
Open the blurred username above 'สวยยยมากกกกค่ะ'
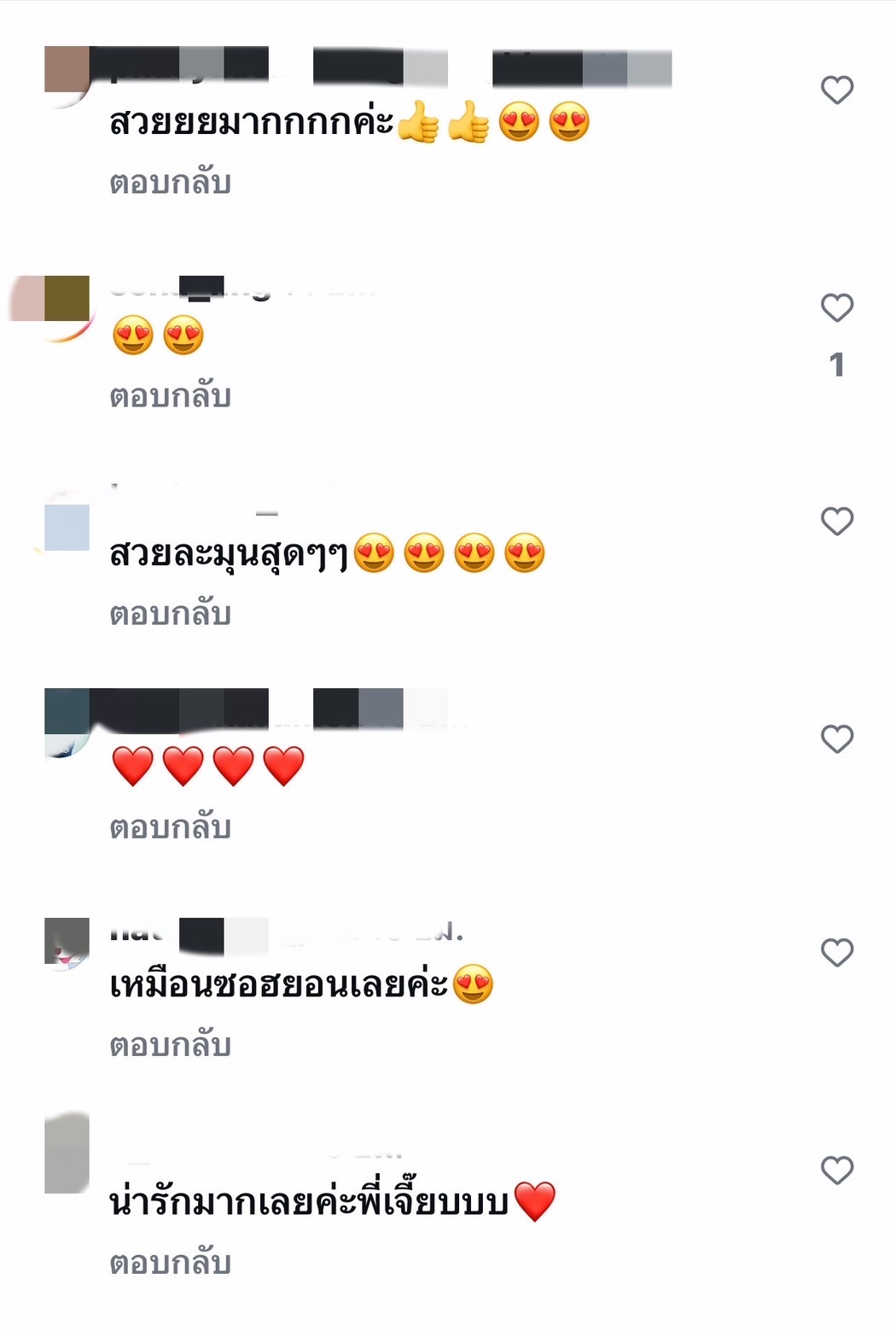pyautogui.click(x=391, y=67)
